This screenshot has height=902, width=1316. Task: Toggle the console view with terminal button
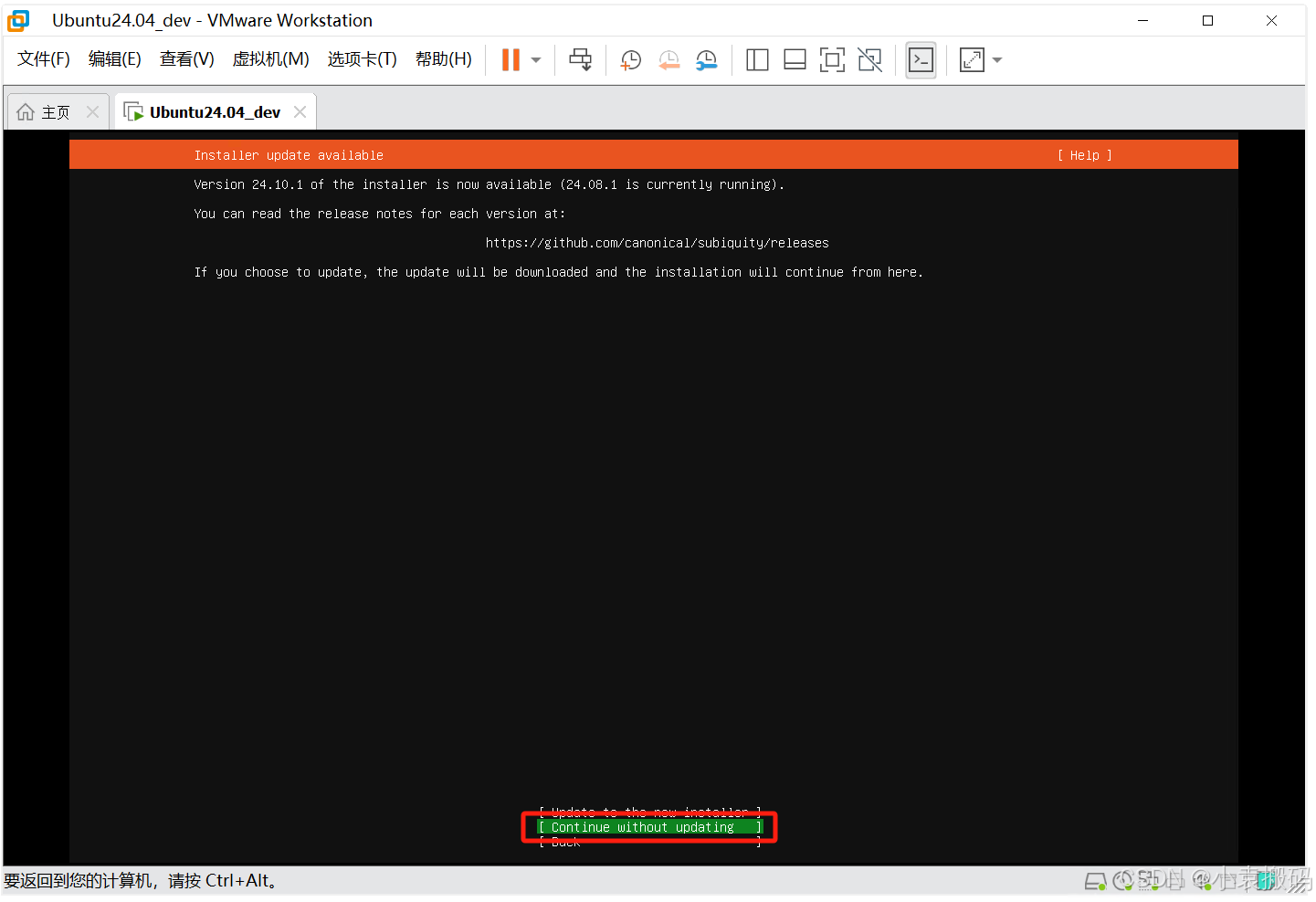(921, 59)
